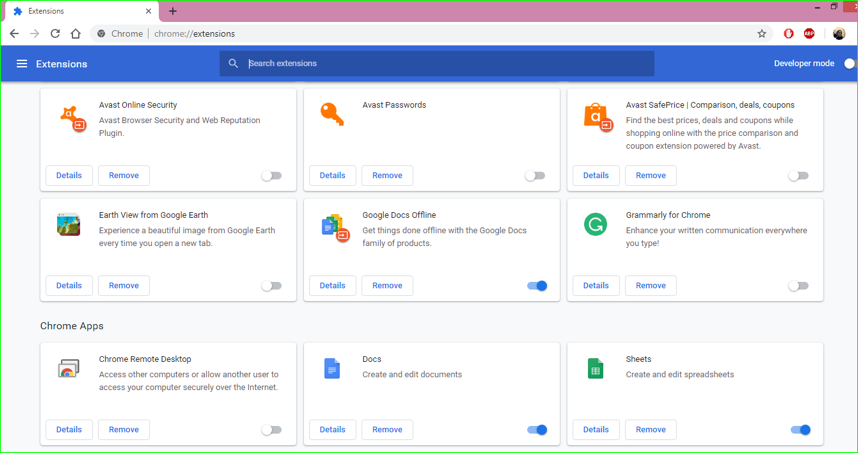The width and height of the screenshot is (858, 453).
Task: Enable the Avast Online Security extension
Action: (271, 176)
